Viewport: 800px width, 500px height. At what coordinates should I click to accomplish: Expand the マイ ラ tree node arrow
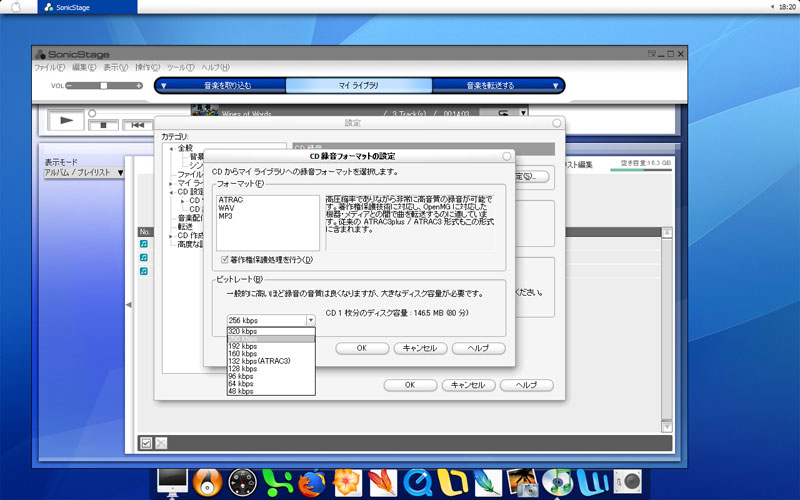click(x=171, y=183)
